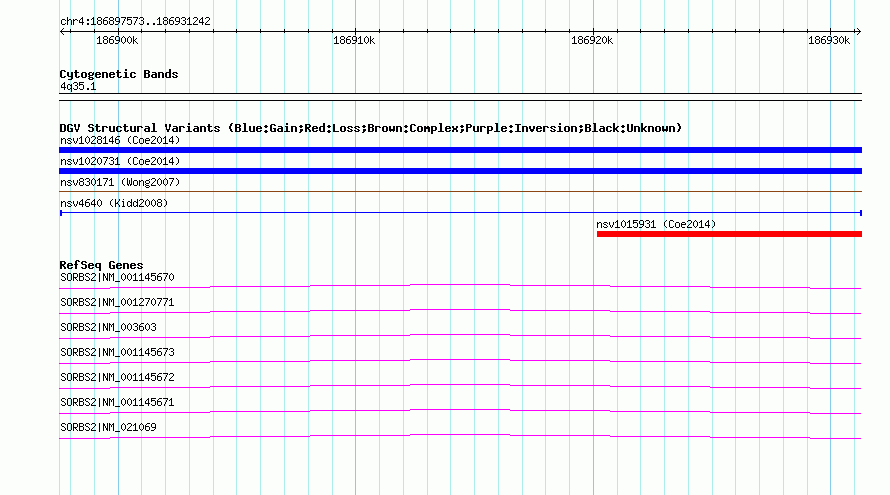Click the magenta transcript line for NM_001270771
890x495 pixels.
(x=460, y=311)
